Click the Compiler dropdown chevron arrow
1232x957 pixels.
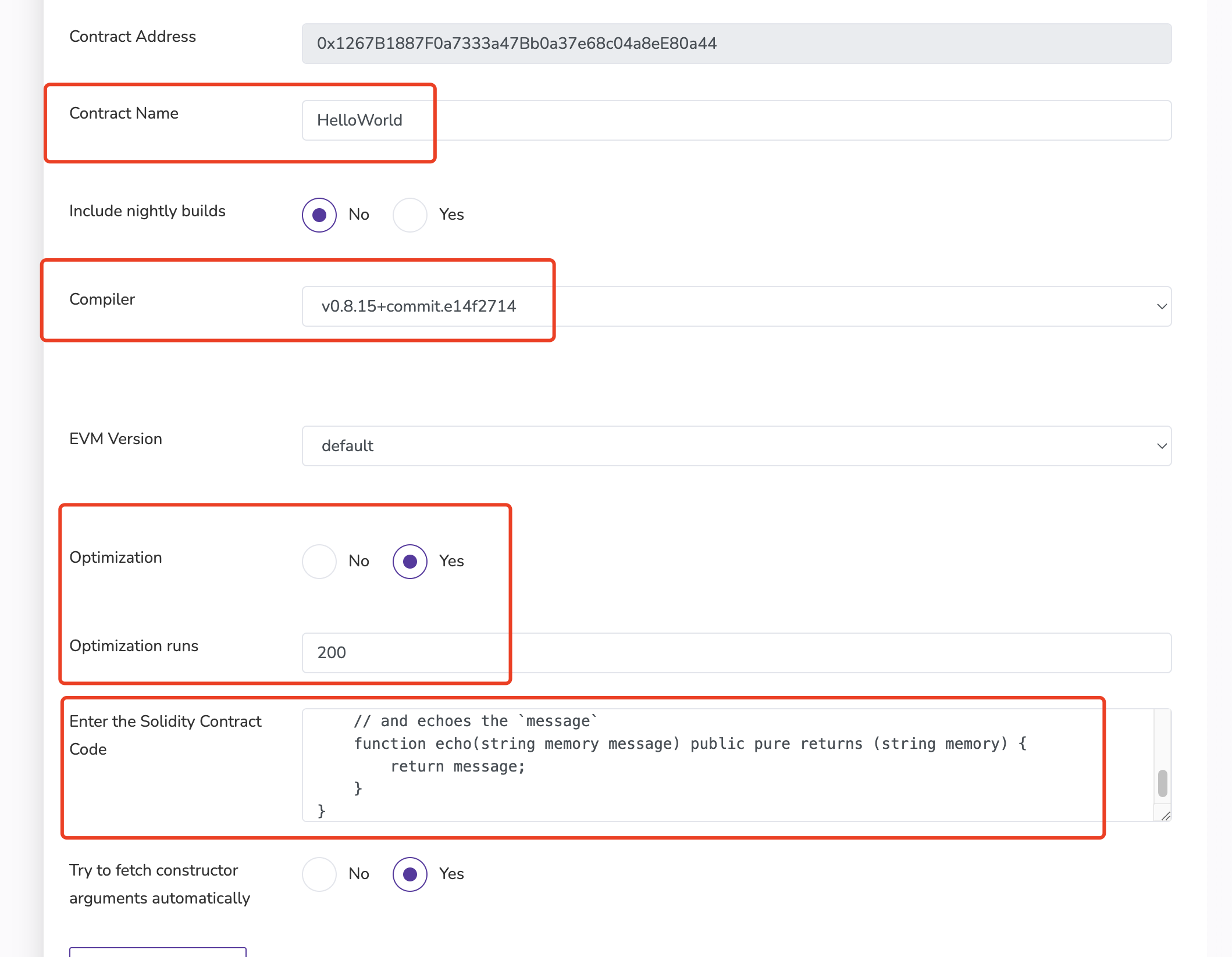(x=1162, y=306)
